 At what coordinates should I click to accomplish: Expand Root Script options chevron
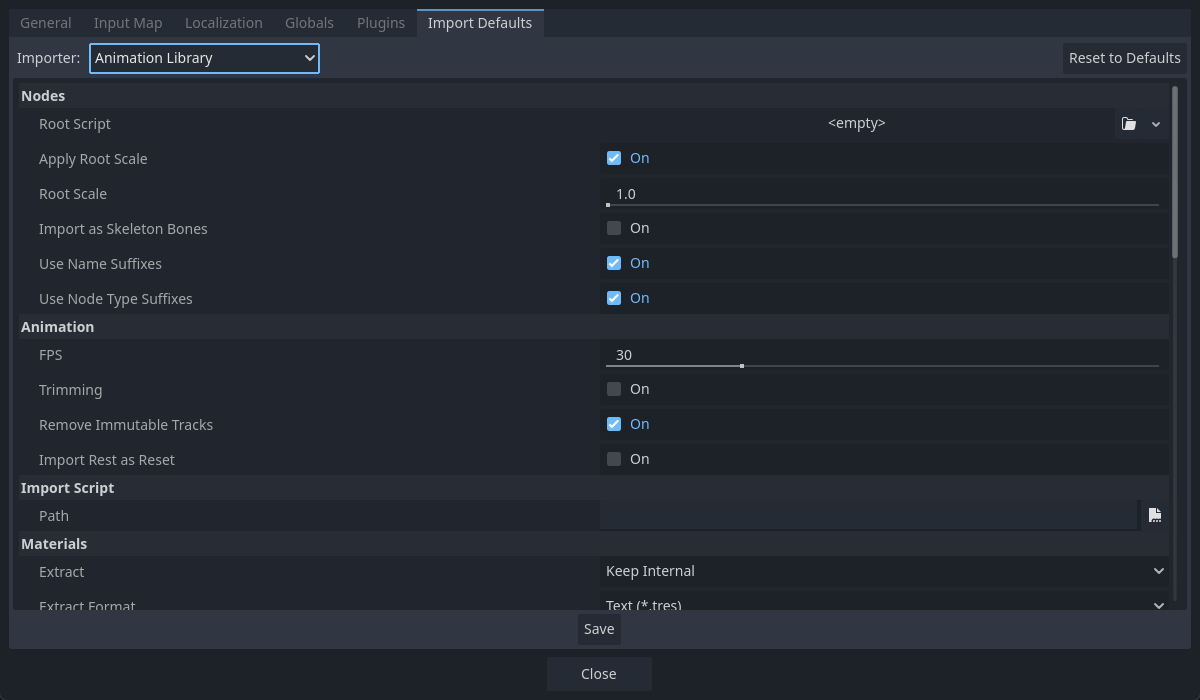1156,124
